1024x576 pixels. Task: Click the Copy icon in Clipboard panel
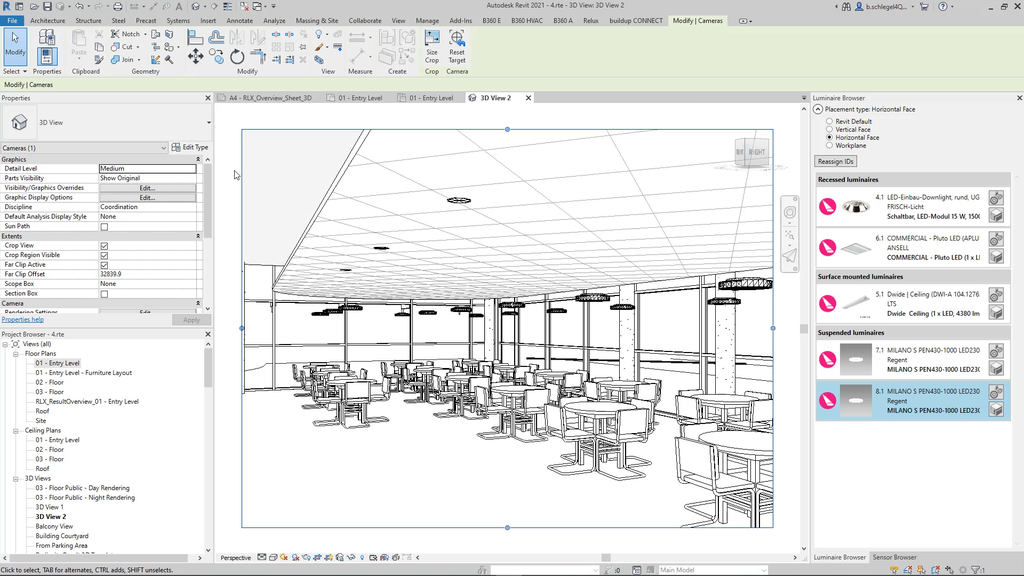(99, 47)
